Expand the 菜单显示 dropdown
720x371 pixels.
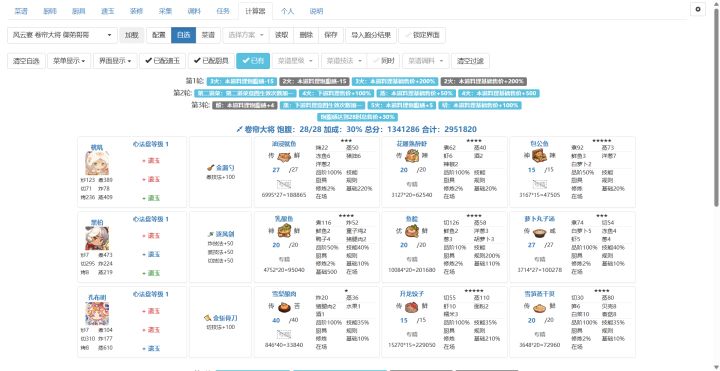coord(69,61)
